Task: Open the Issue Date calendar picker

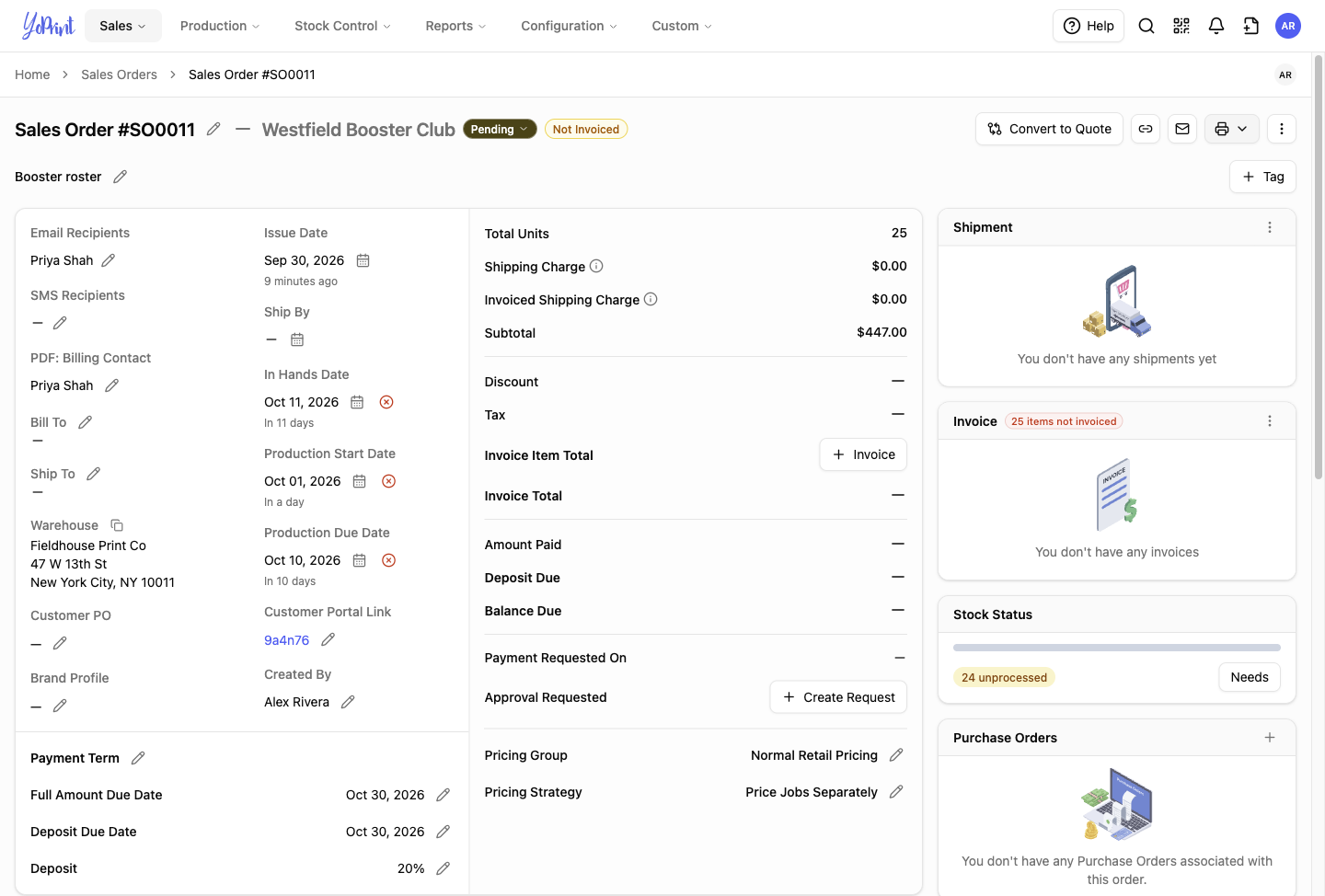Action: [363, 260]
